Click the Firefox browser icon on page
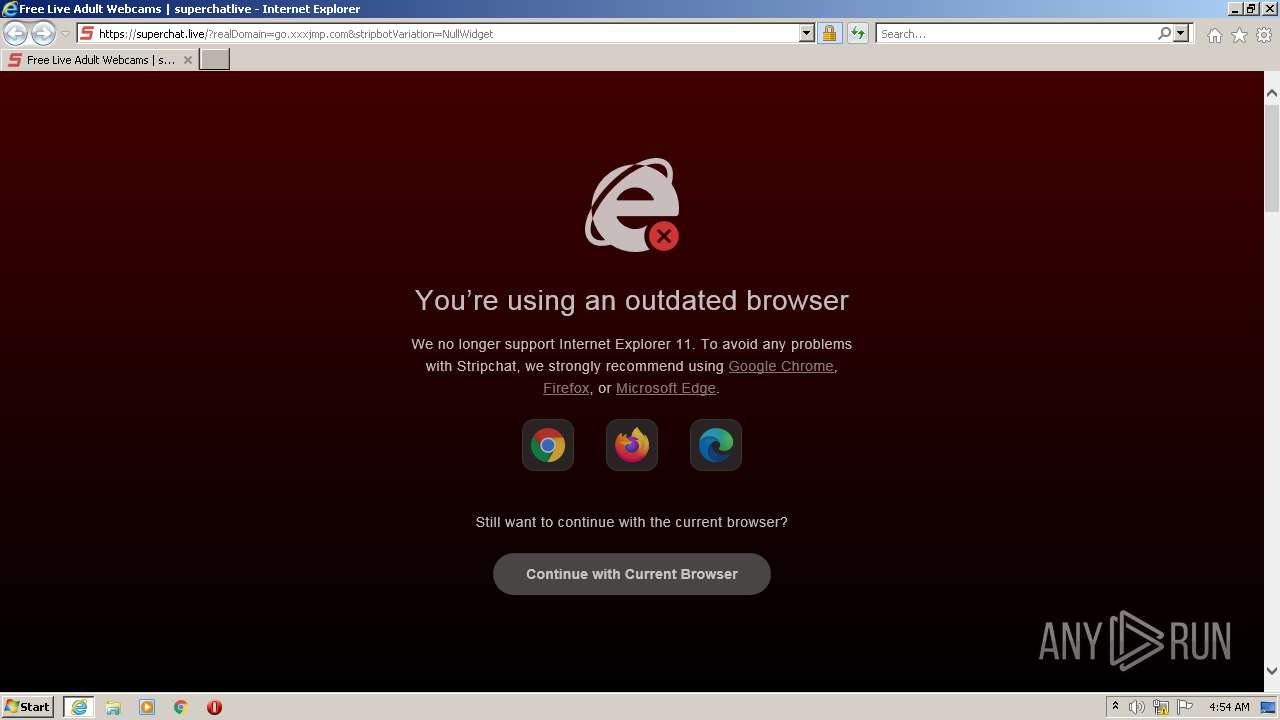The height and width of the screenshot is (720, 1280). point(632,445)
